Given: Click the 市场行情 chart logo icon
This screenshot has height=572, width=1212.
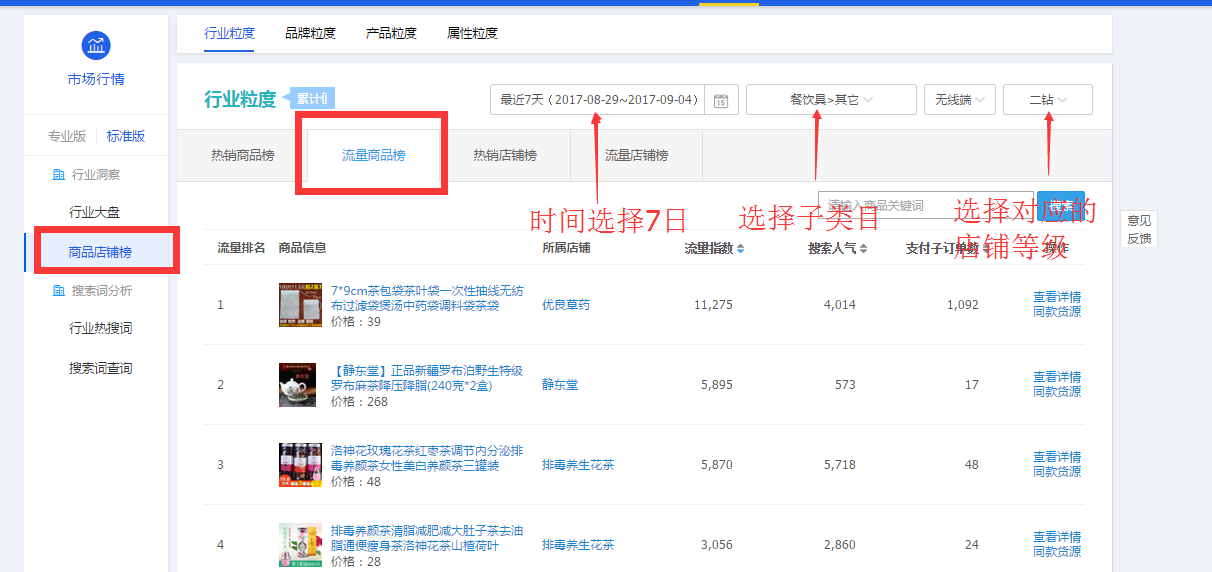Looking at the screenshot, I should tap(96, 45).
